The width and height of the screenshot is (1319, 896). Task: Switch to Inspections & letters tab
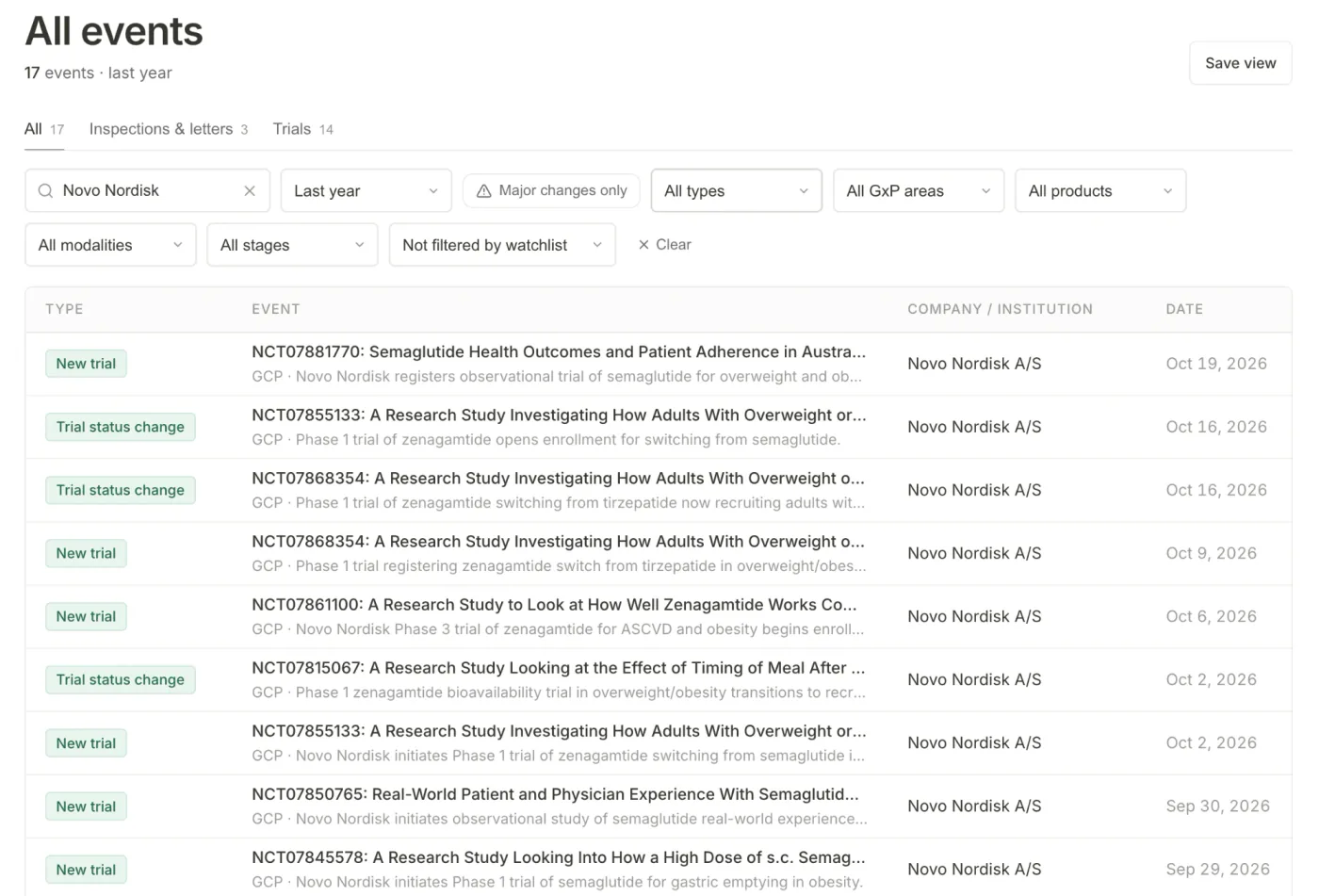click(169, 130)
